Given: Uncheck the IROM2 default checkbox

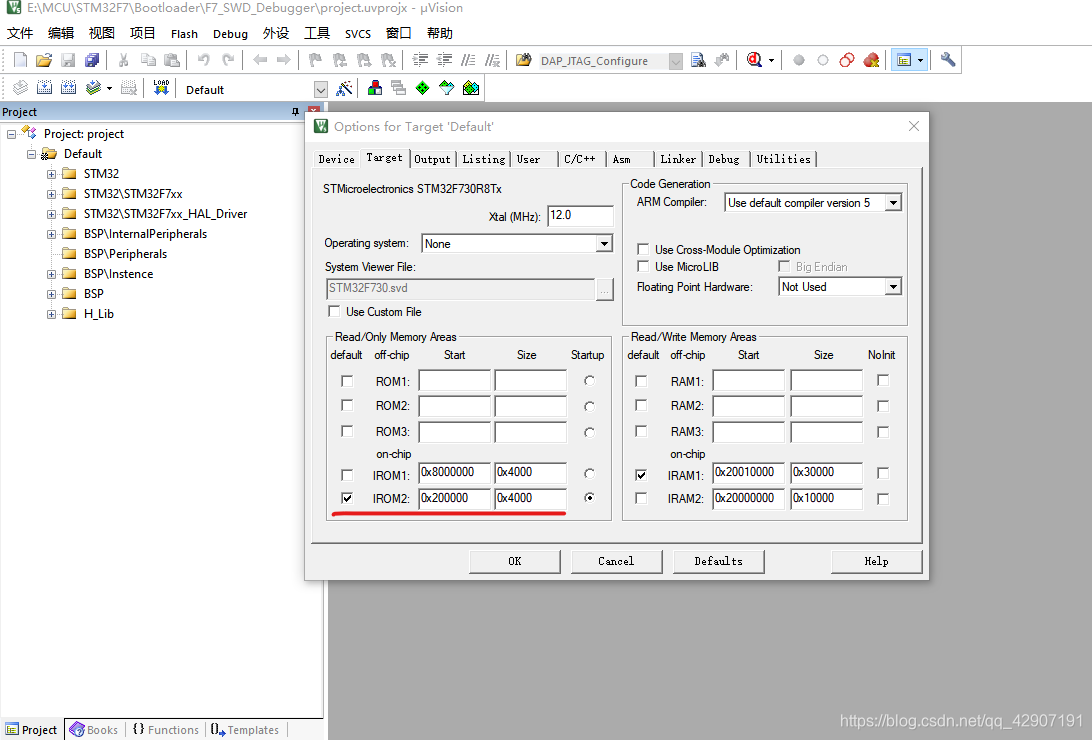Looking at the screenshot, I should pyautogui.click(x=347, y=498).
